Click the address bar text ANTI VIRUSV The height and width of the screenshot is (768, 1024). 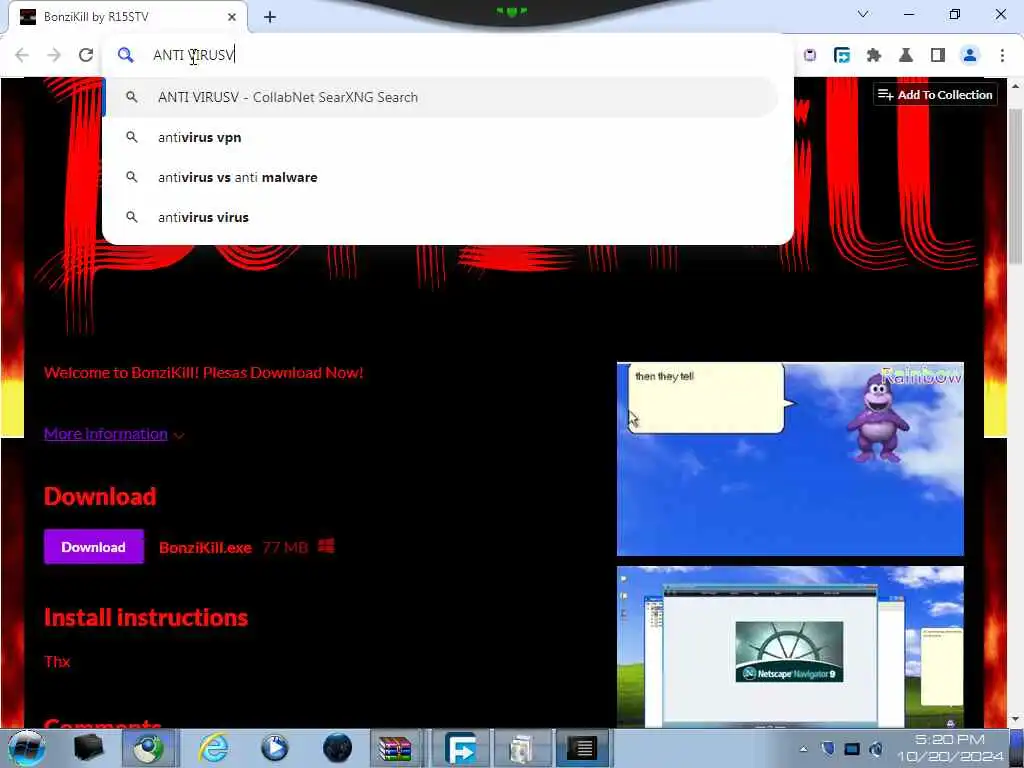pos(193,56)
